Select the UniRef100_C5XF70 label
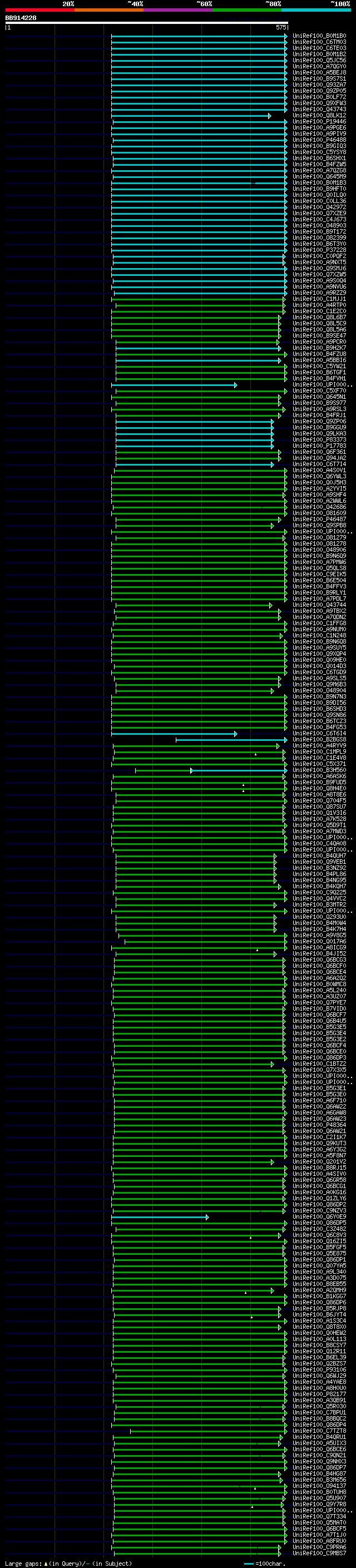This screenshot has height=1568, width=356. pos(319,391)
